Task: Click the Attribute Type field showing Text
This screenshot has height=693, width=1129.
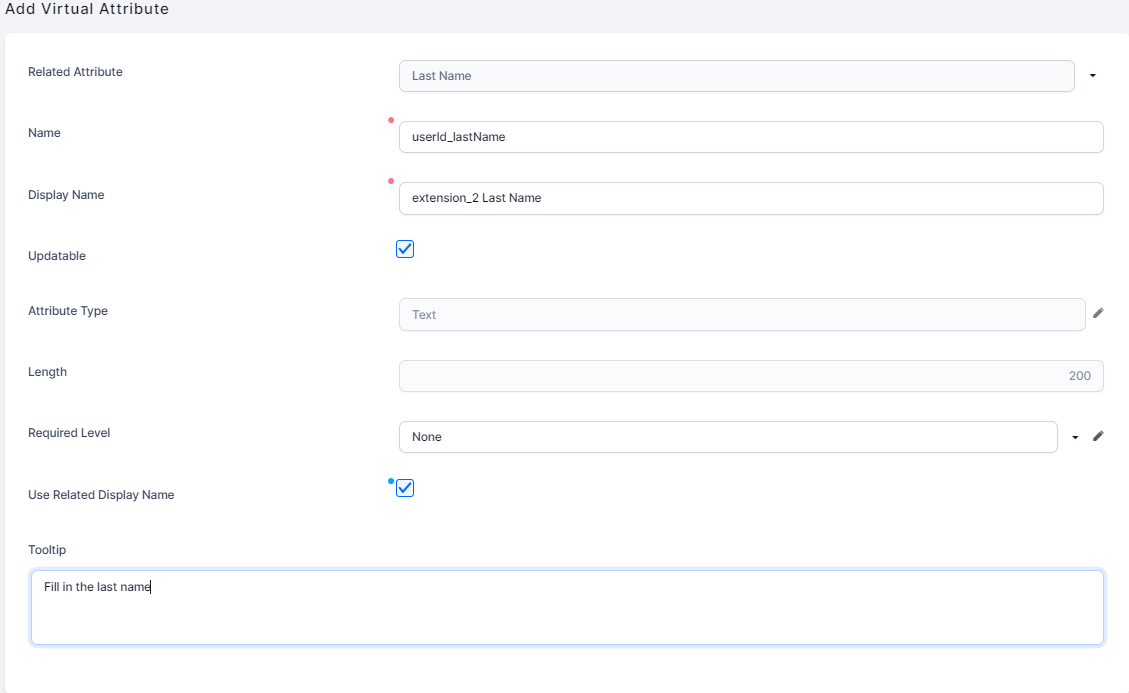Action: click(741, 314)
